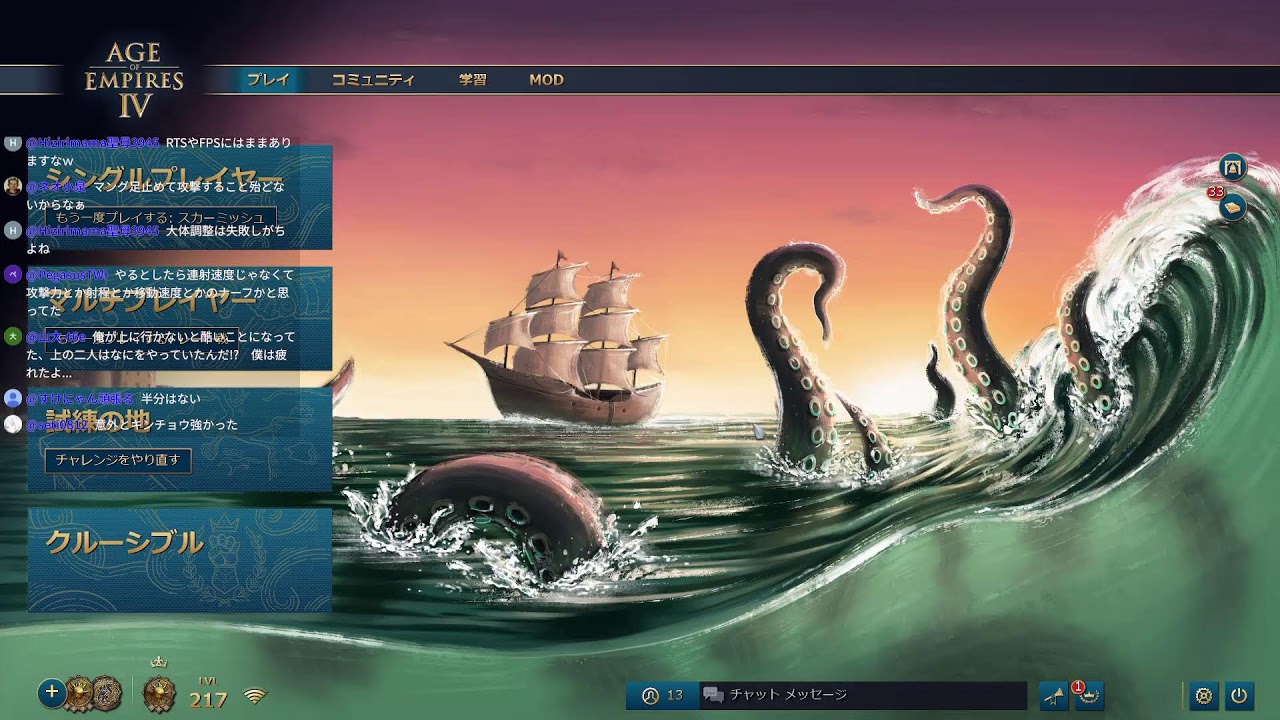Click the power quit button

pyautogui.click(x=1239, y=695)
